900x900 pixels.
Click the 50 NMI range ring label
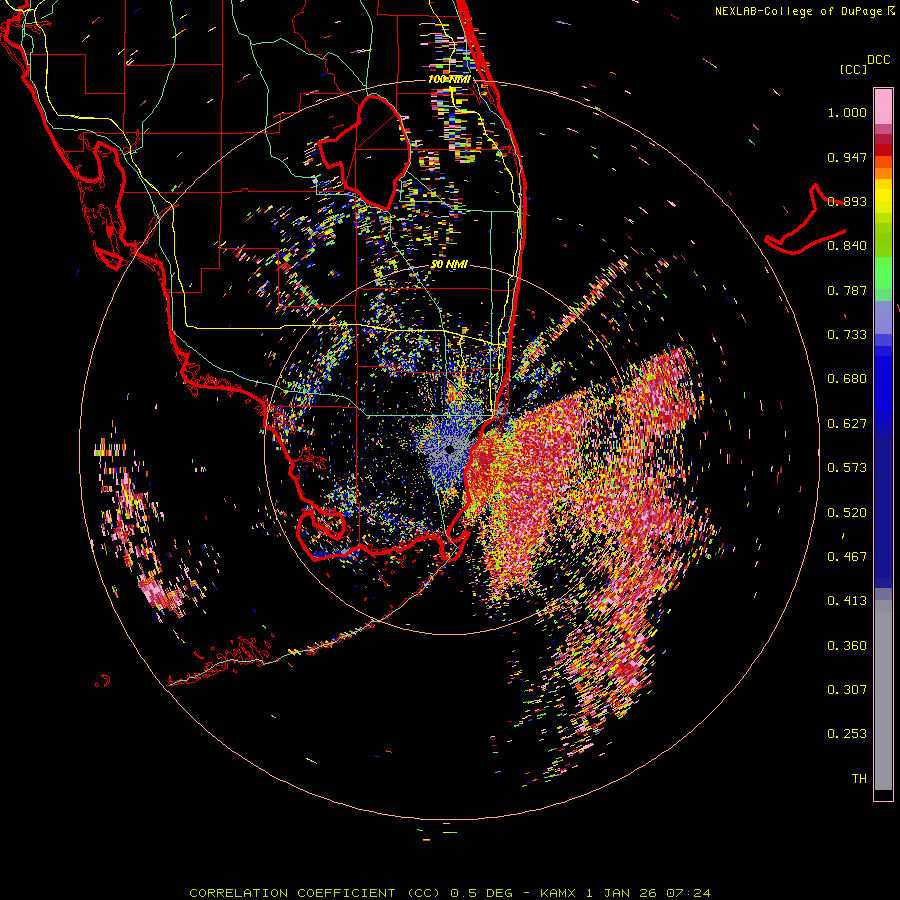tap(449, 265)
